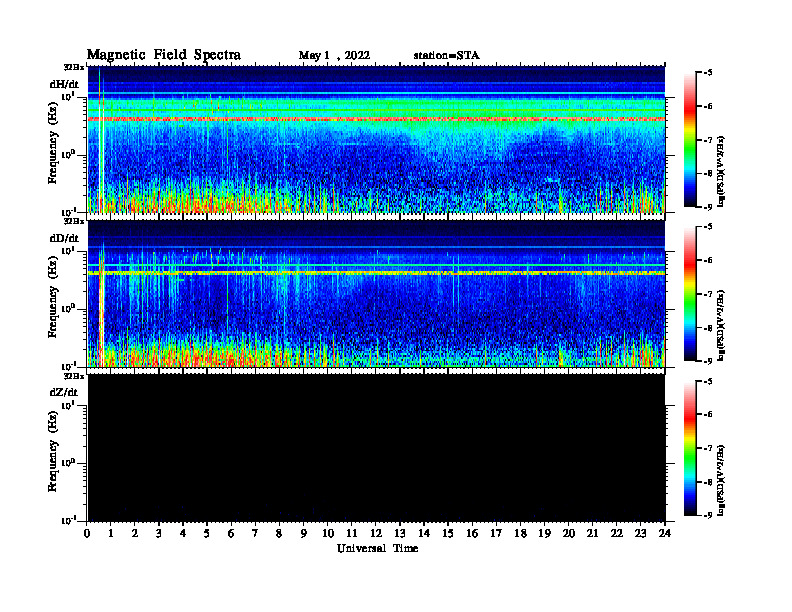Screen dimensions: 792x612
Task: Click the '32Hz' label atop the dH/dt panel
Action: (74, 67)
